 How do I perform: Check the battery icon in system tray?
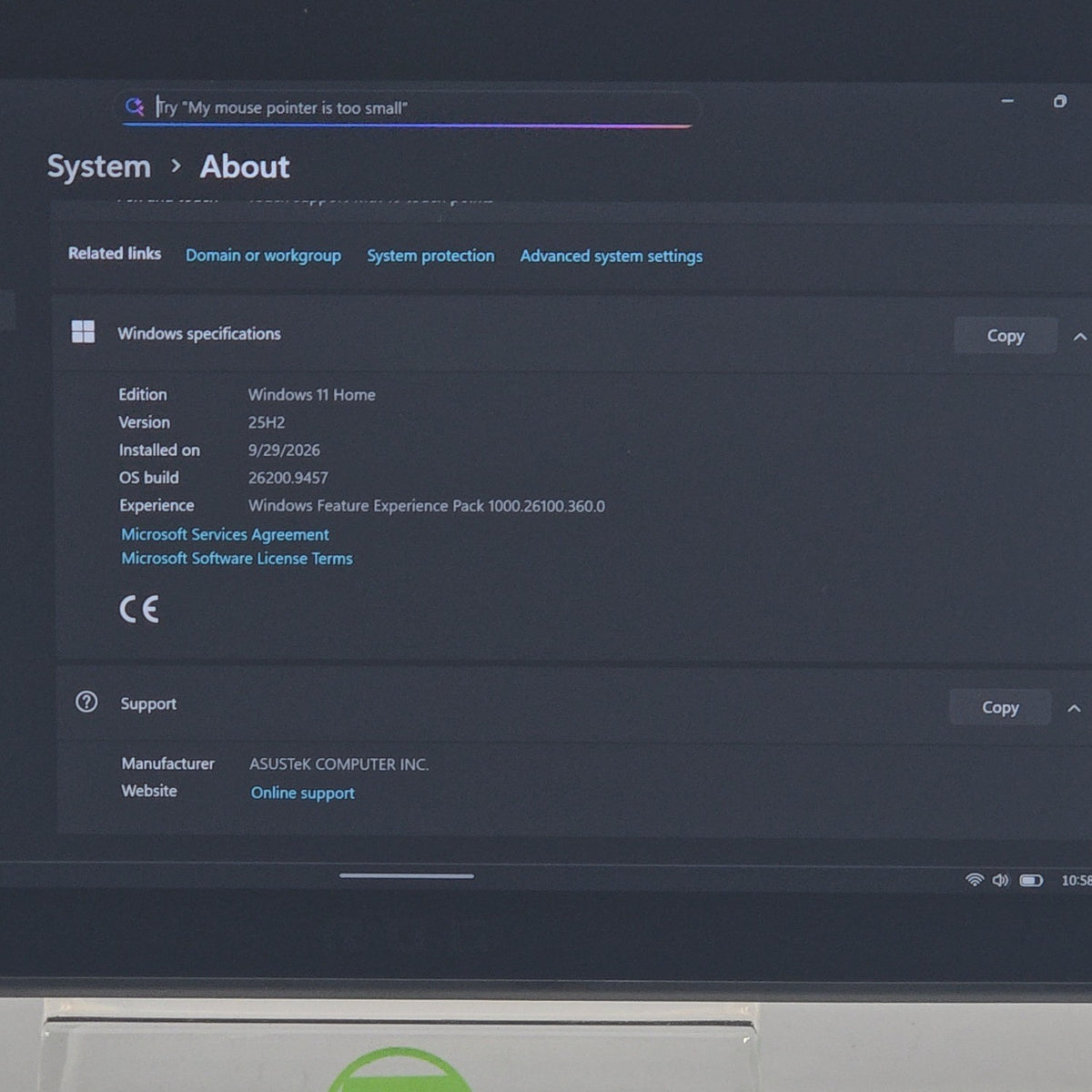click(1031, 880)
